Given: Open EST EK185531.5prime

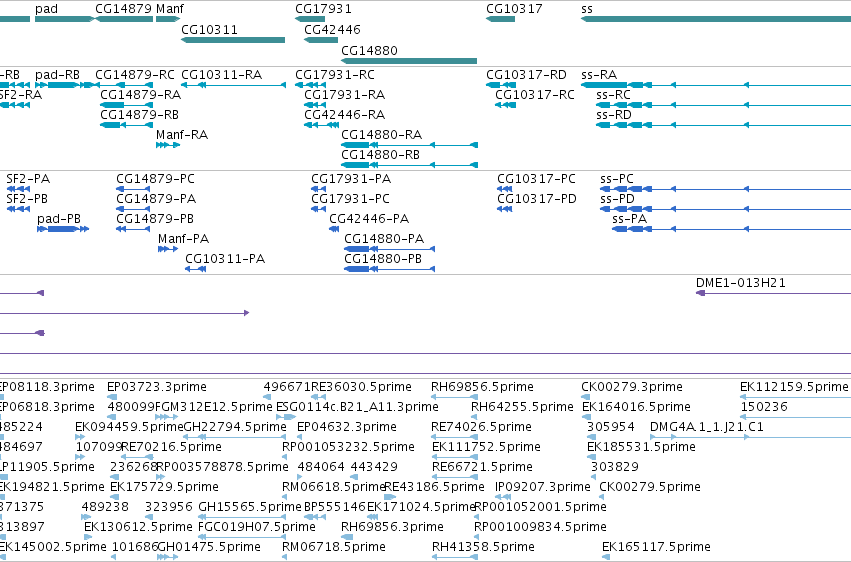Looking at the screenshot, I should point(642,447).
